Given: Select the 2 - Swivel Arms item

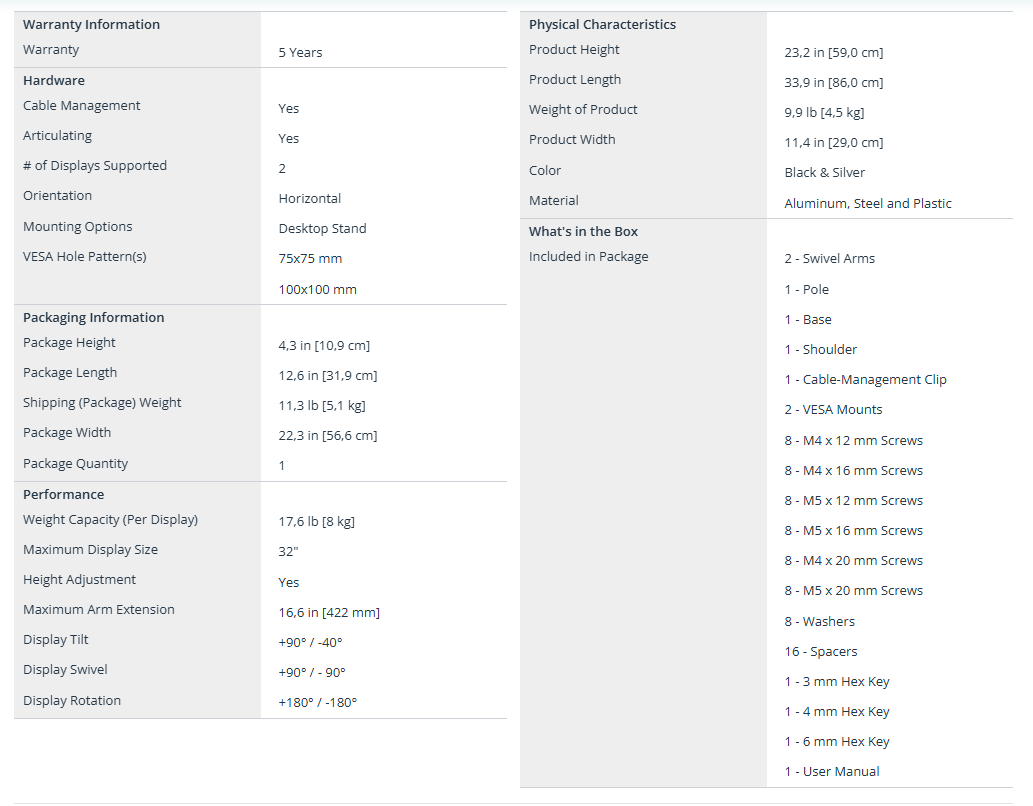Looking at the screenshot, I should click(829, 258).
